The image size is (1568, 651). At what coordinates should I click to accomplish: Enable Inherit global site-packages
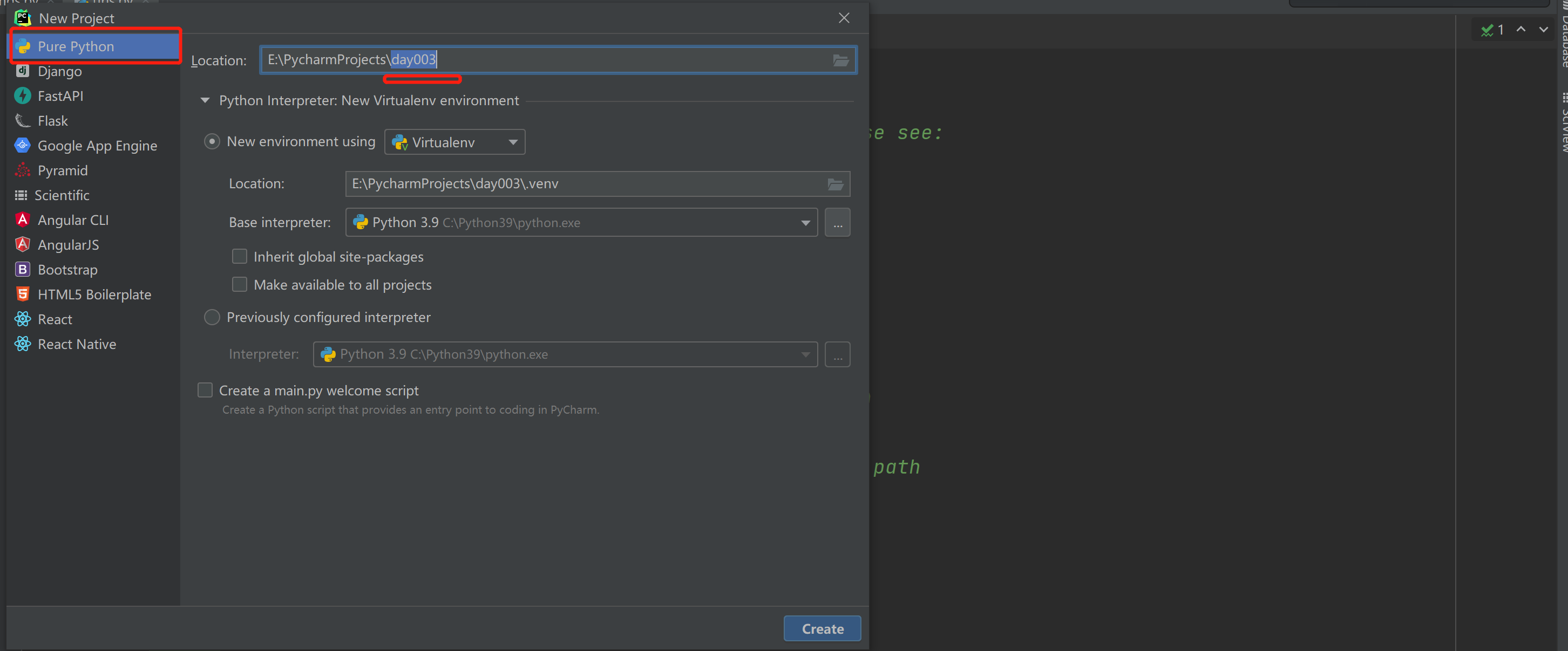point(240,257)
